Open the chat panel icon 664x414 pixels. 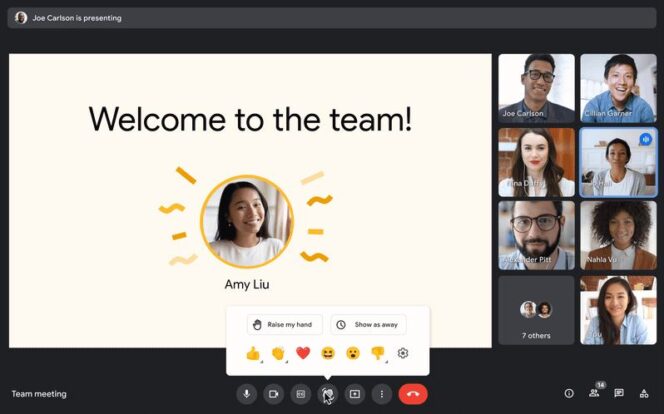[619, 394]
